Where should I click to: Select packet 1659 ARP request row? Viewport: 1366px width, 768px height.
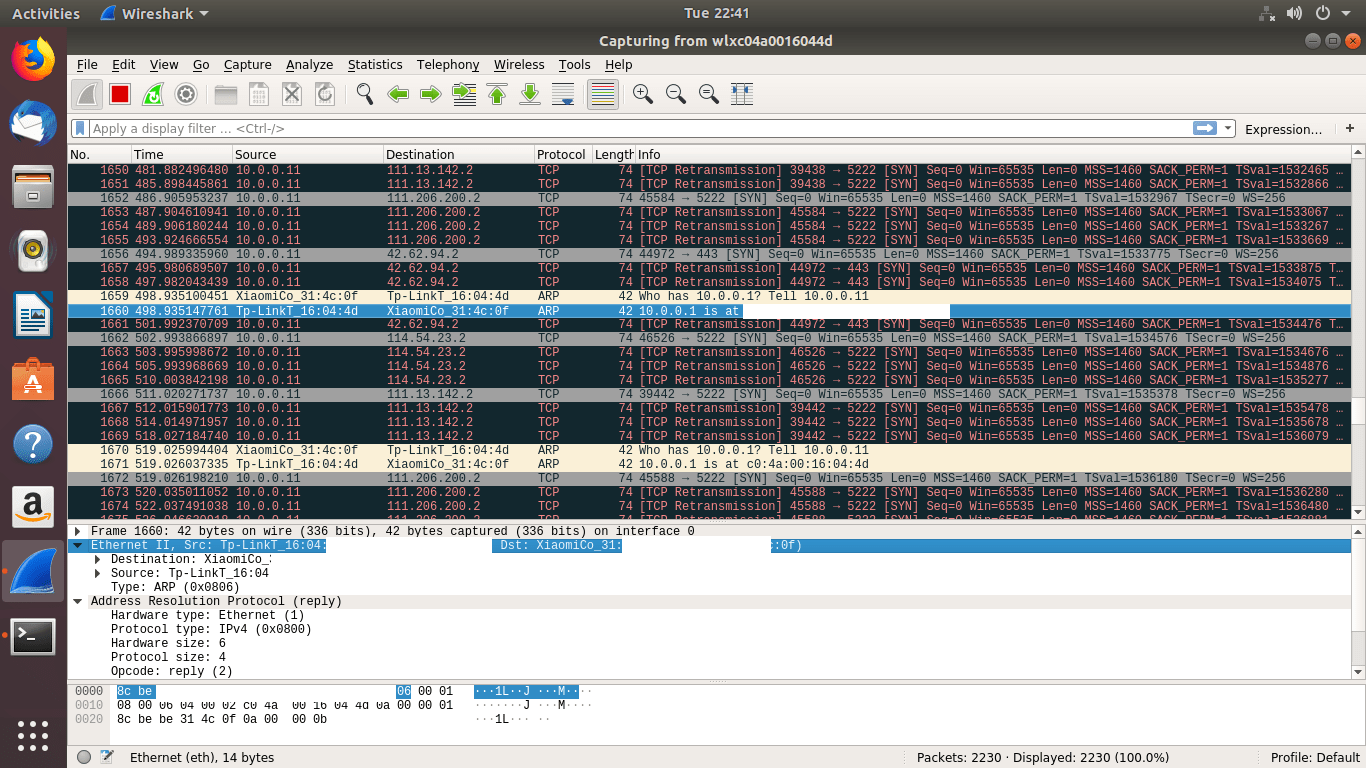(x=709, y=297)
